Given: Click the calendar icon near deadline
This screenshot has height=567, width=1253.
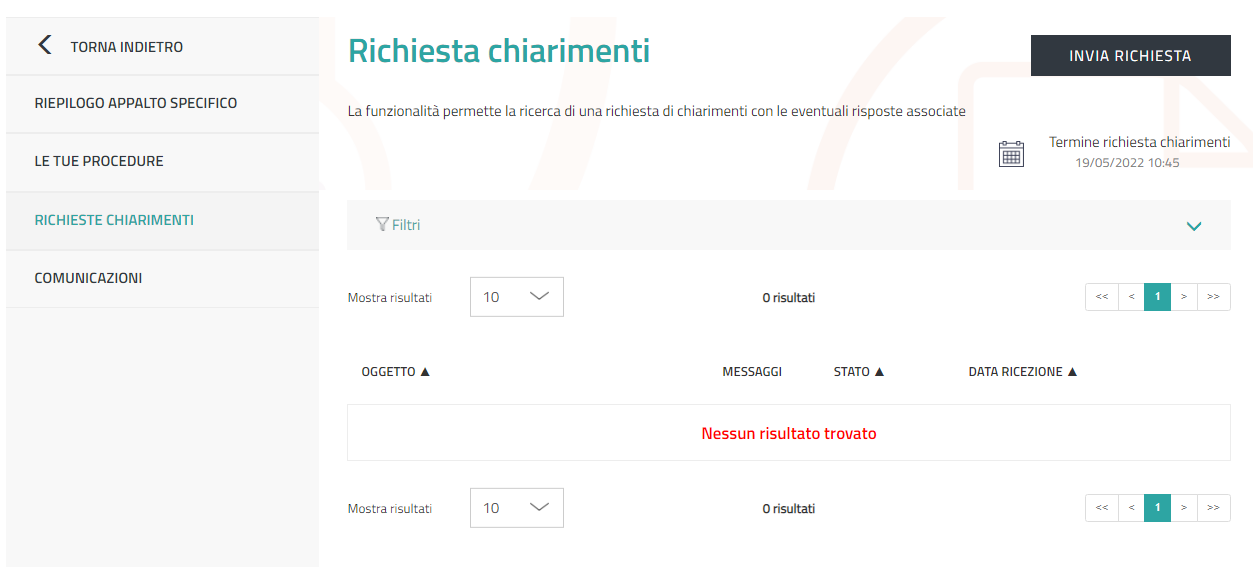Looking at the screenshot, I should coord(1011,154).
